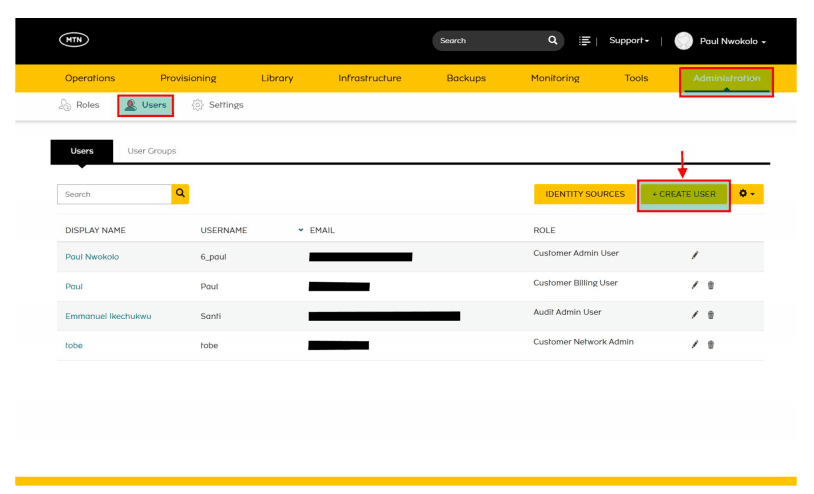Edit the tobe user with pencil icon

pos(695,345)
